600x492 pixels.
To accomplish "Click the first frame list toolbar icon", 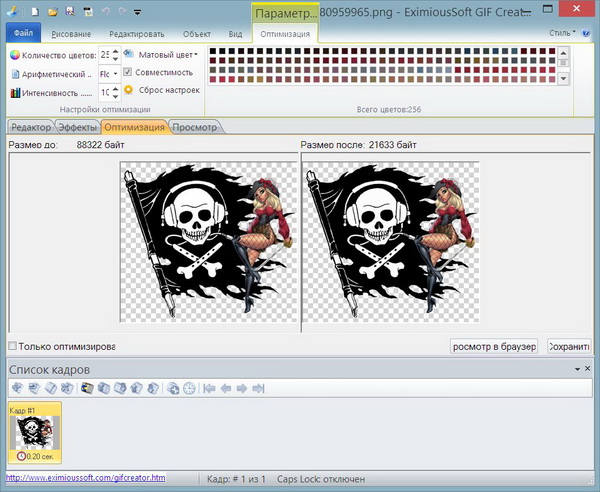I will [x=17, y=388].
